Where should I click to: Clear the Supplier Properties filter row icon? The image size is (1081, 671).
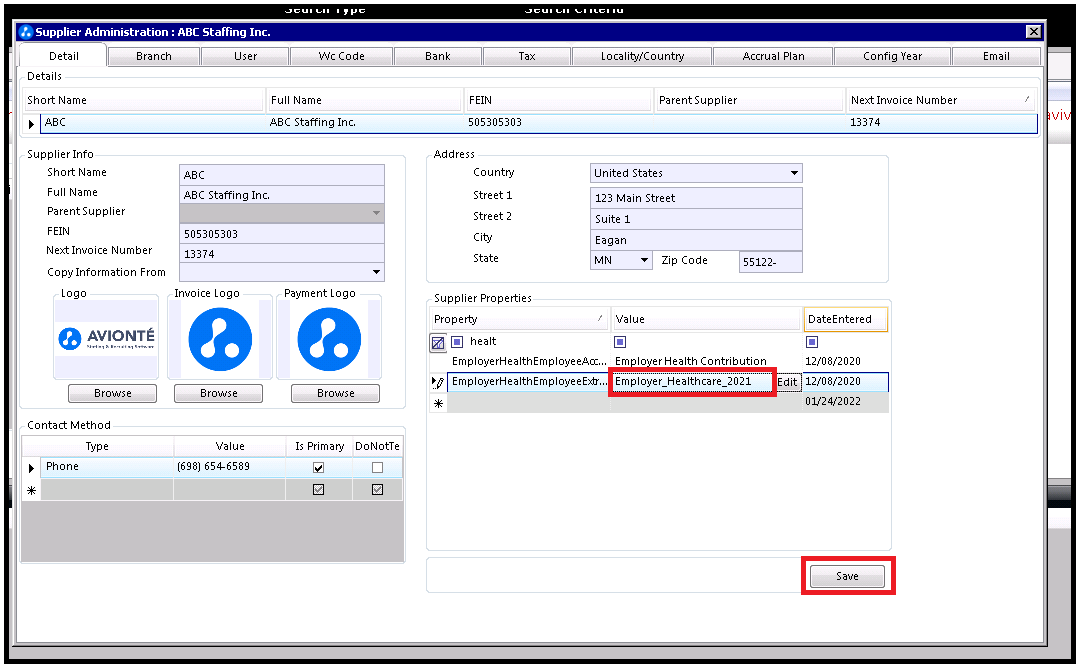pos(438,342)
